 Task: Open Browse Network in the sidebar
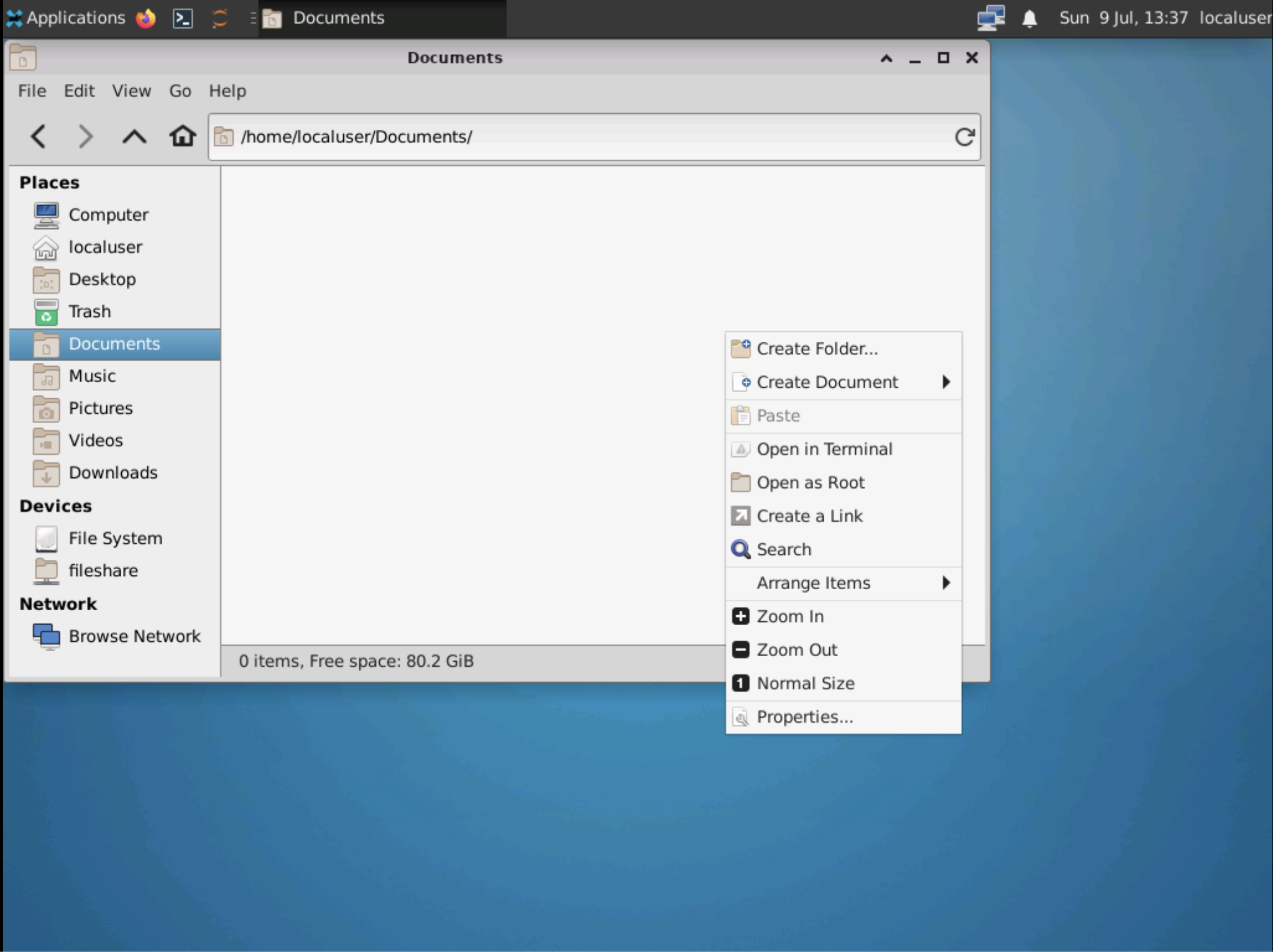(115, 637)
